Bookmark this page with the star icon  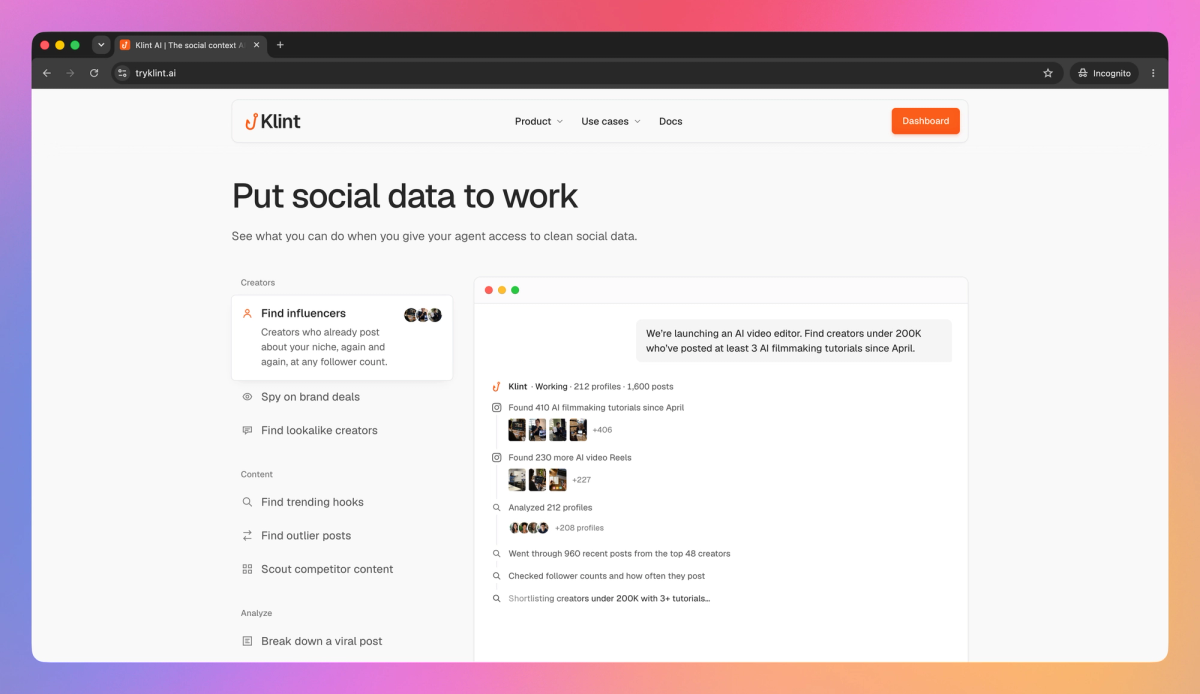[x=1048, y=73]
